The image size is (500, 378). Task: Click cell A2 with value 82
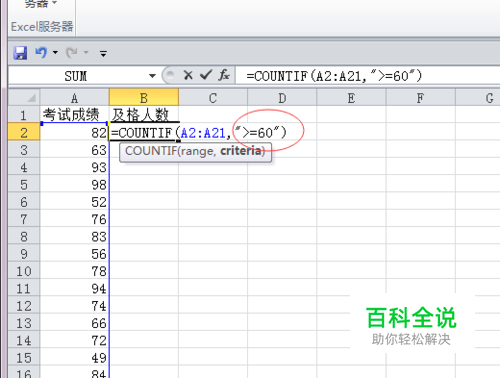pos(74,132)
